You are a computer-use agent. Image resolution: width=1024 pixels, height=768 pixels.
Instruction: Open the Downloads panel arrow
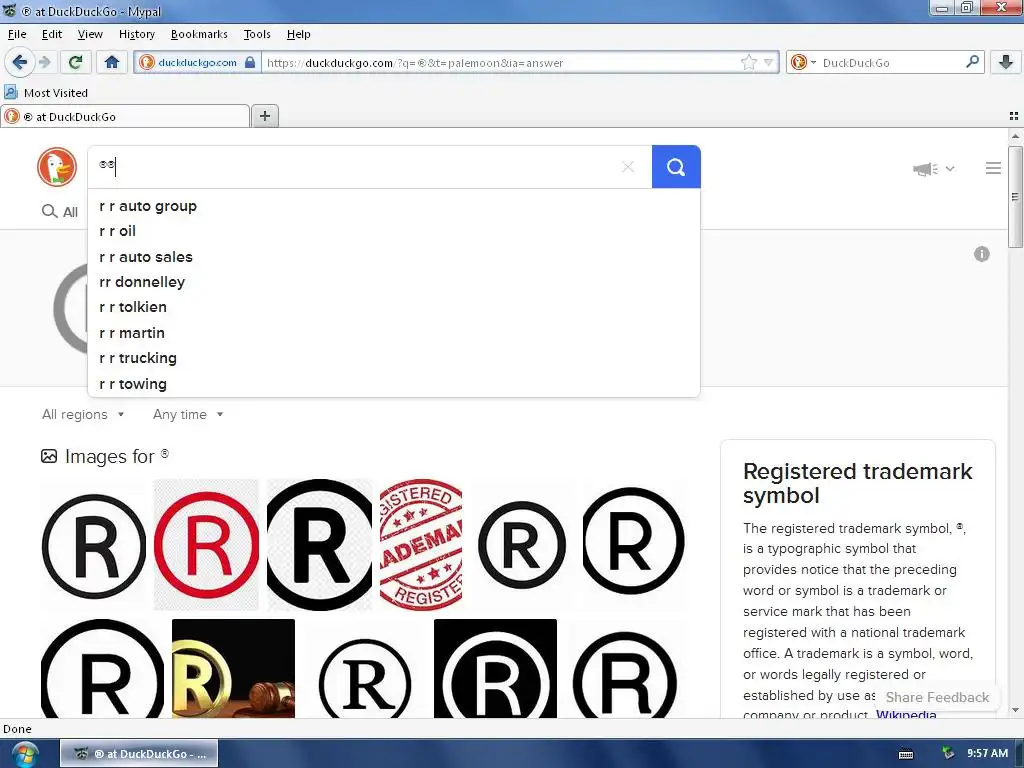tap(1006, 62)
